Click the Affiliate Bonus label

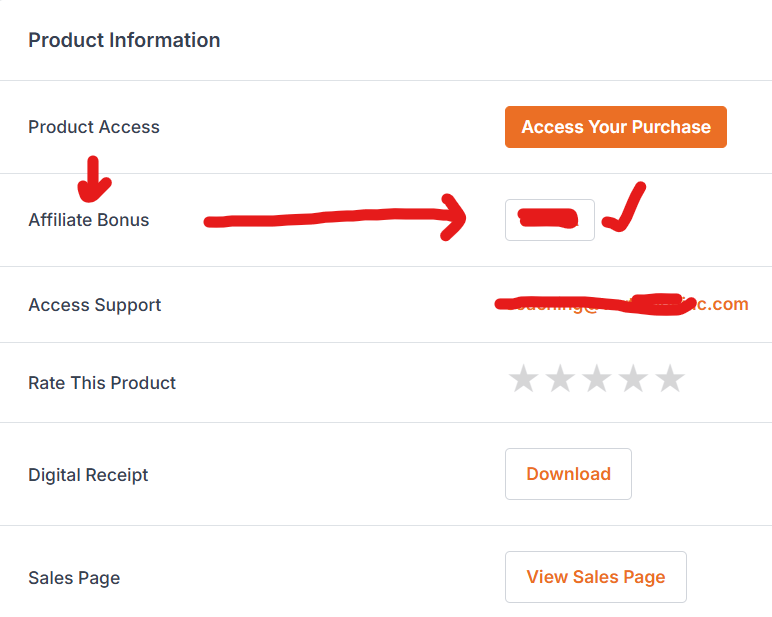[x=89, y=220]
